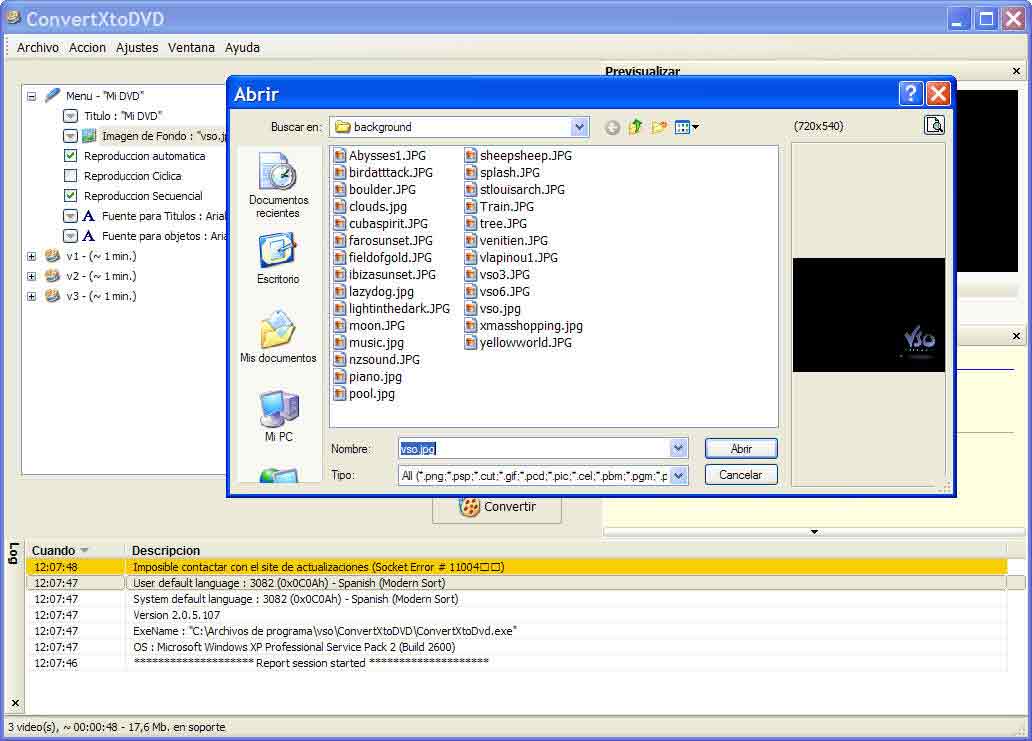Open Mis documentos shortcut

[278, 336]
